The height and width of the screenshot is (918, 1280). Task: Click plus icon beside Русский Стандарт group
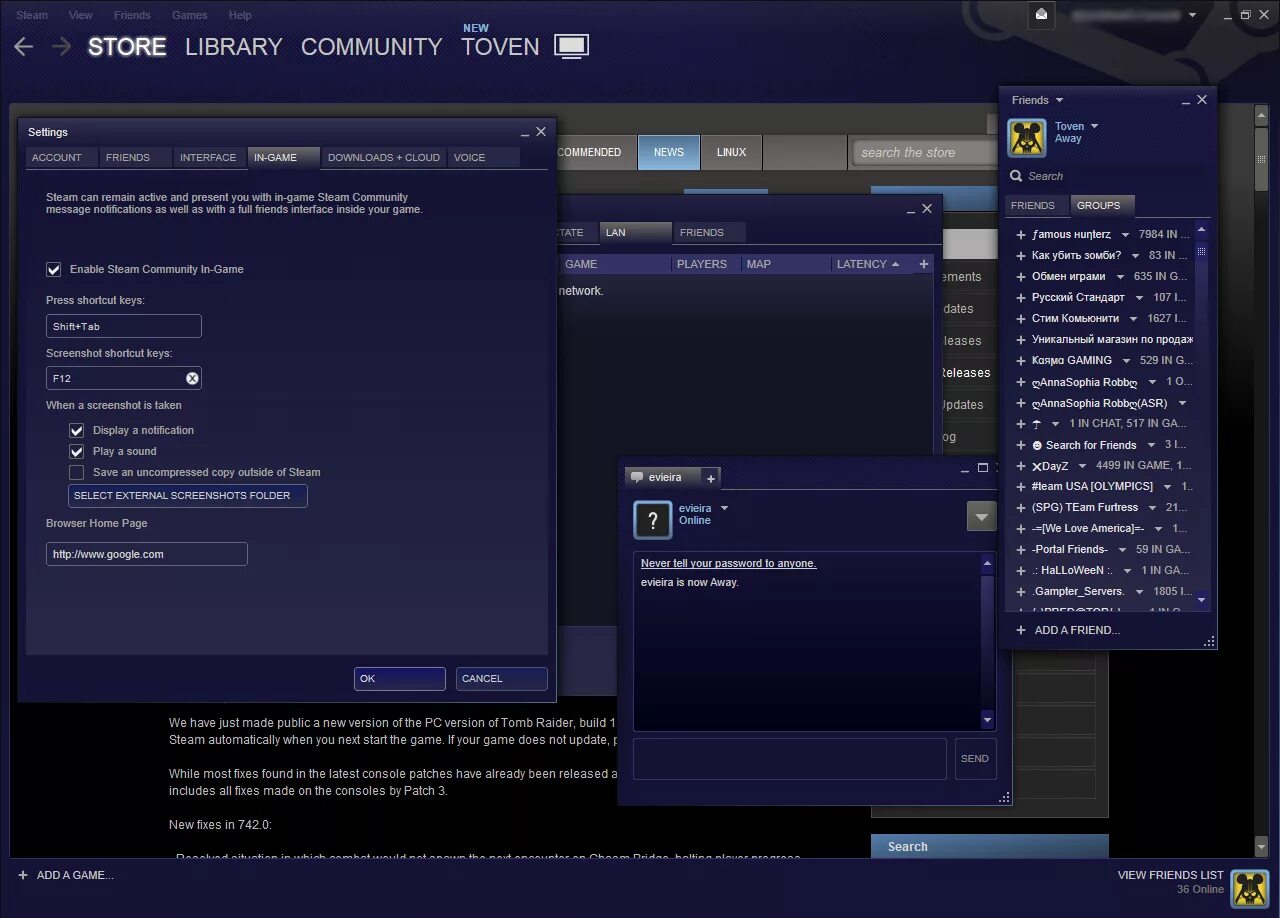pos(1020,298)
